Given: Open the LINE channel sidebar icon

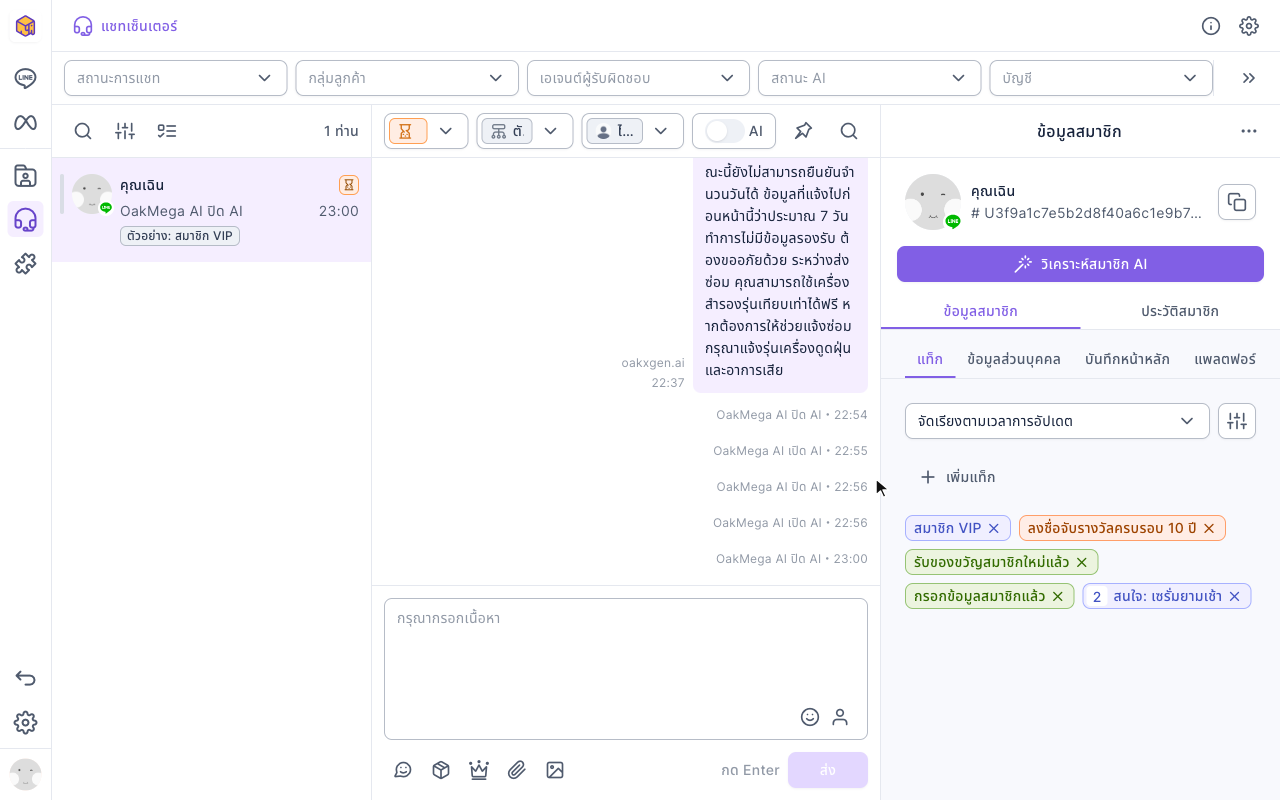Looking at the screenshot, I should [26, 78].
